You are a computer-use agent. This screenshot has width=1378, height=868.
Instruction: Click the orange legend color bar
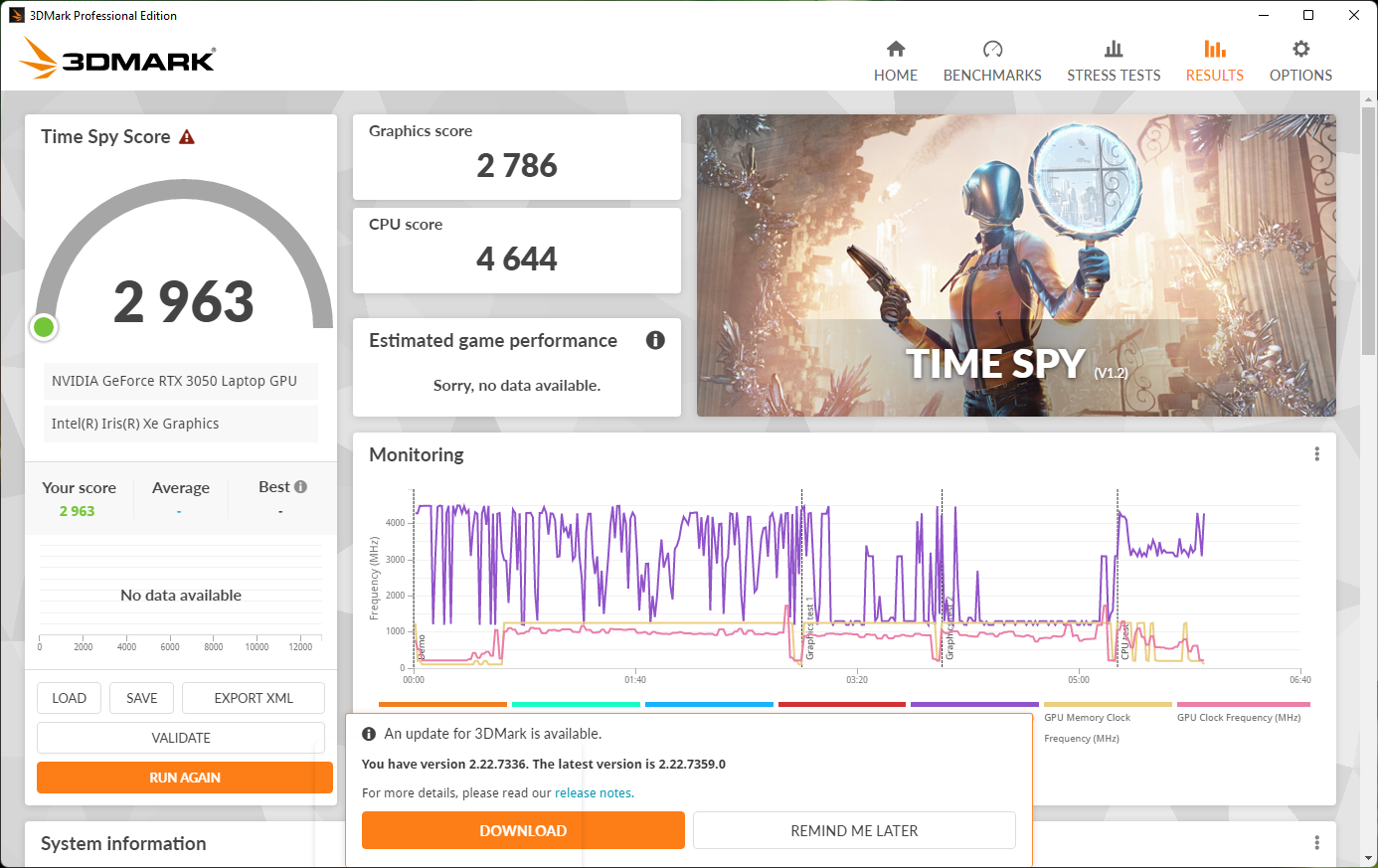442,705
